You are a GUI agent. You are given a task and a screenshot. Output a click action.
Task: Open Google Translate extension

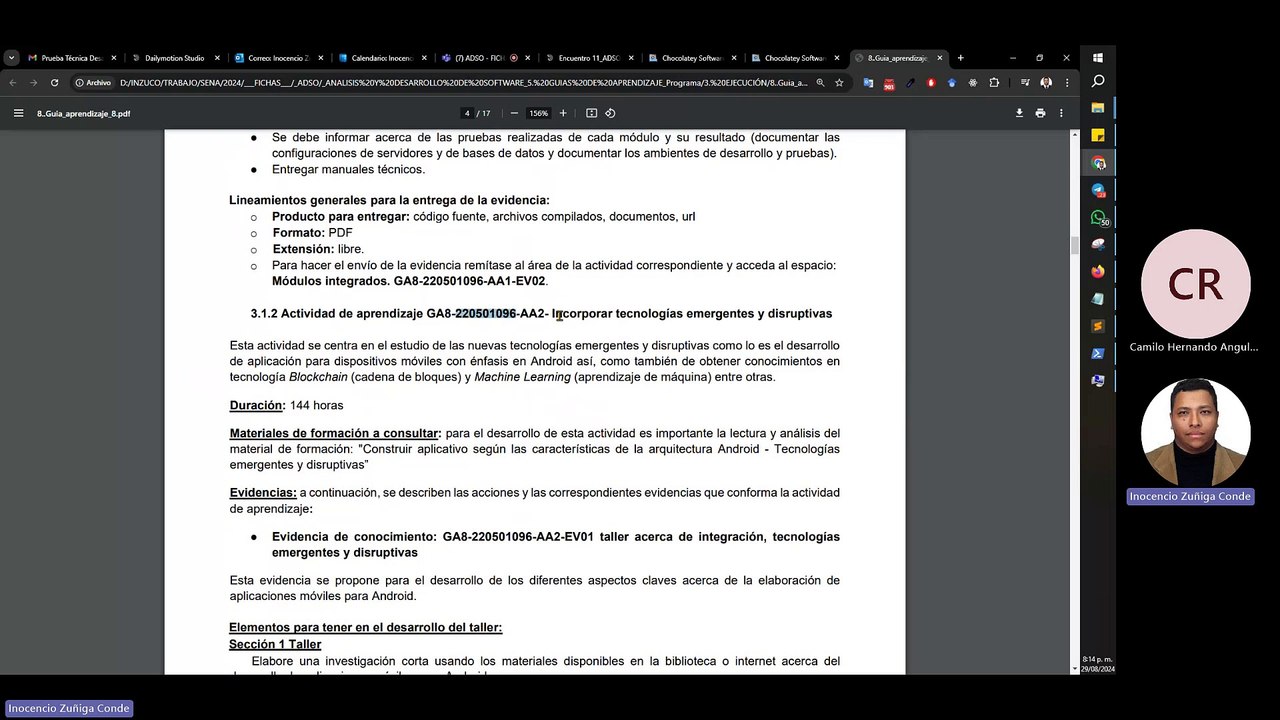click(868, 83)
